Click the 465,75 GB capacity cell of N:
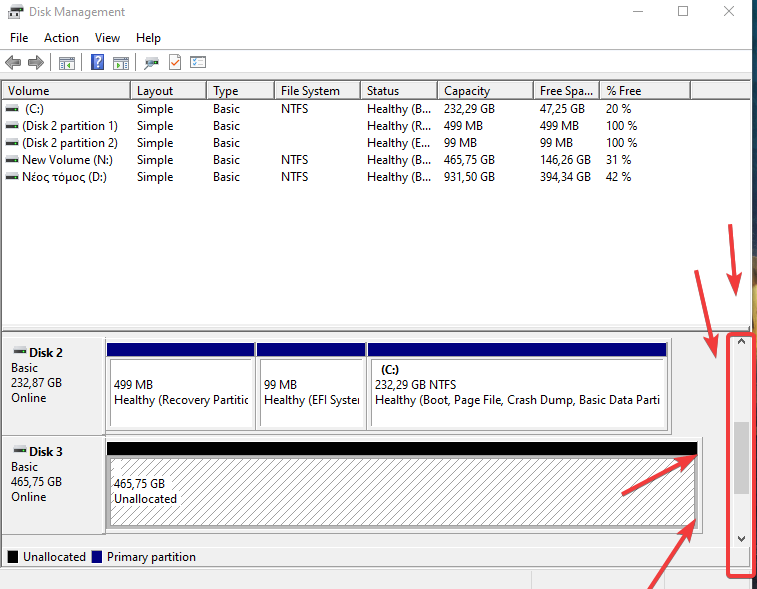Image resolution: width=757 pixels, height=589 pixels. 469,160
